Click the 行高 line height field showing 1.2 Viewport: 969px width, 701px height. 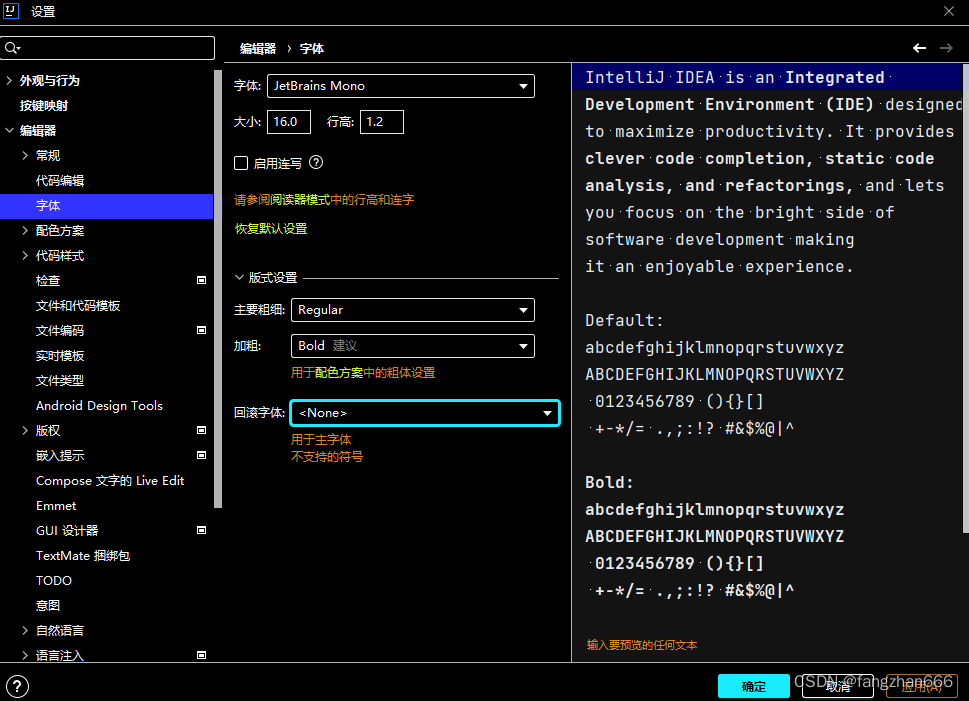click(382, 122)
